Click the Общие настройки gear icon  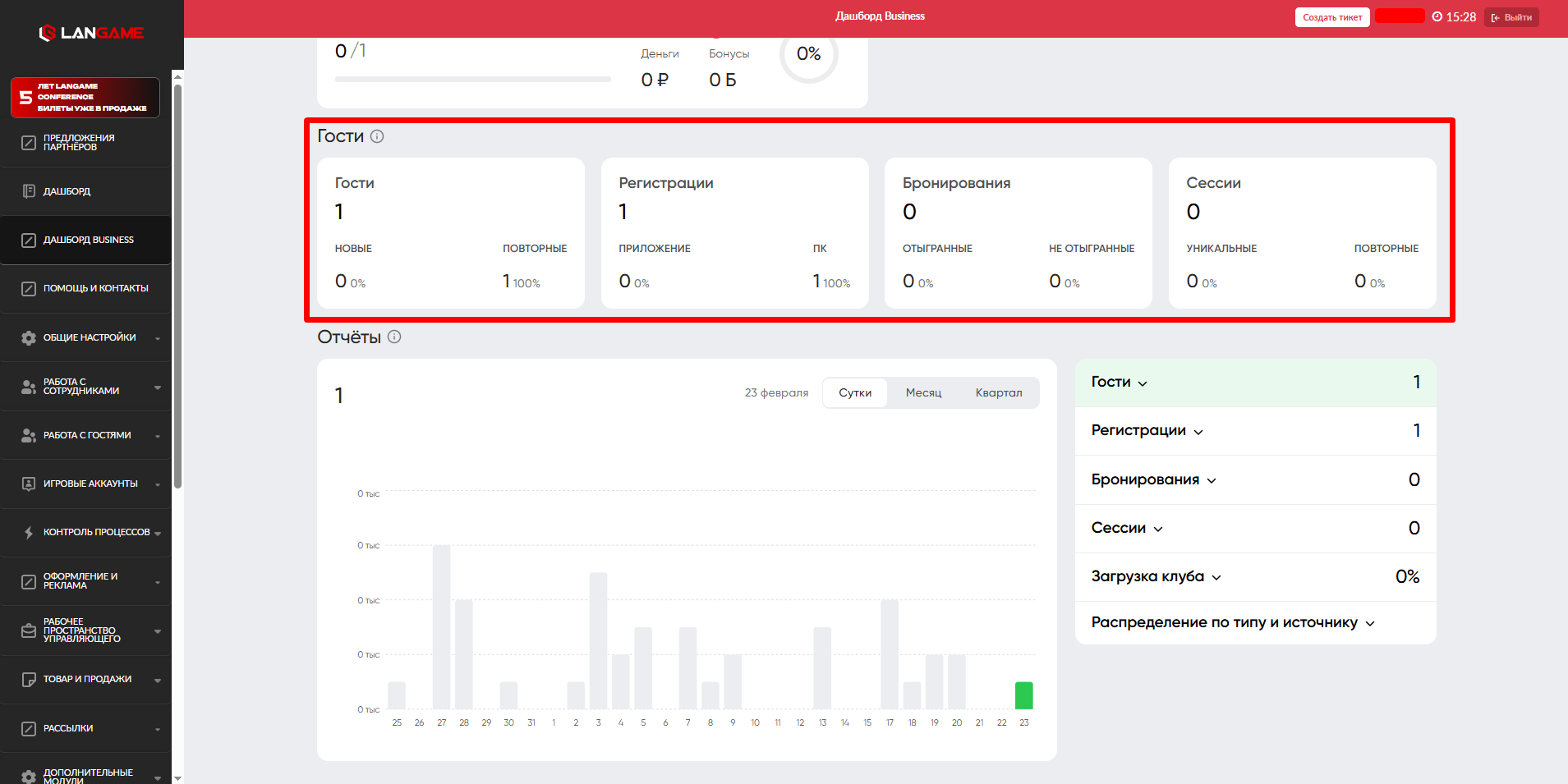point(29,337)
